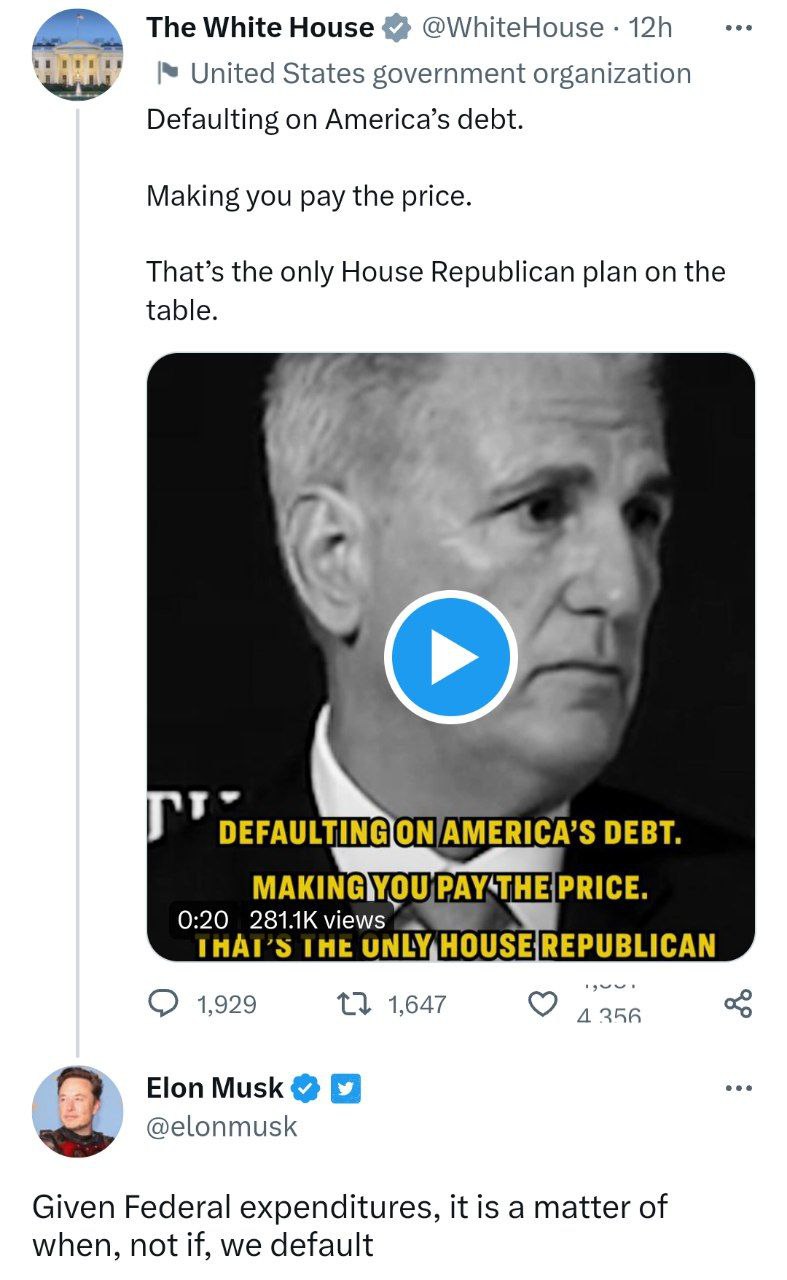Screen dimensions: 787x1280
Task: Click the reply speech bubble icon
Action: pos(162,1003)
